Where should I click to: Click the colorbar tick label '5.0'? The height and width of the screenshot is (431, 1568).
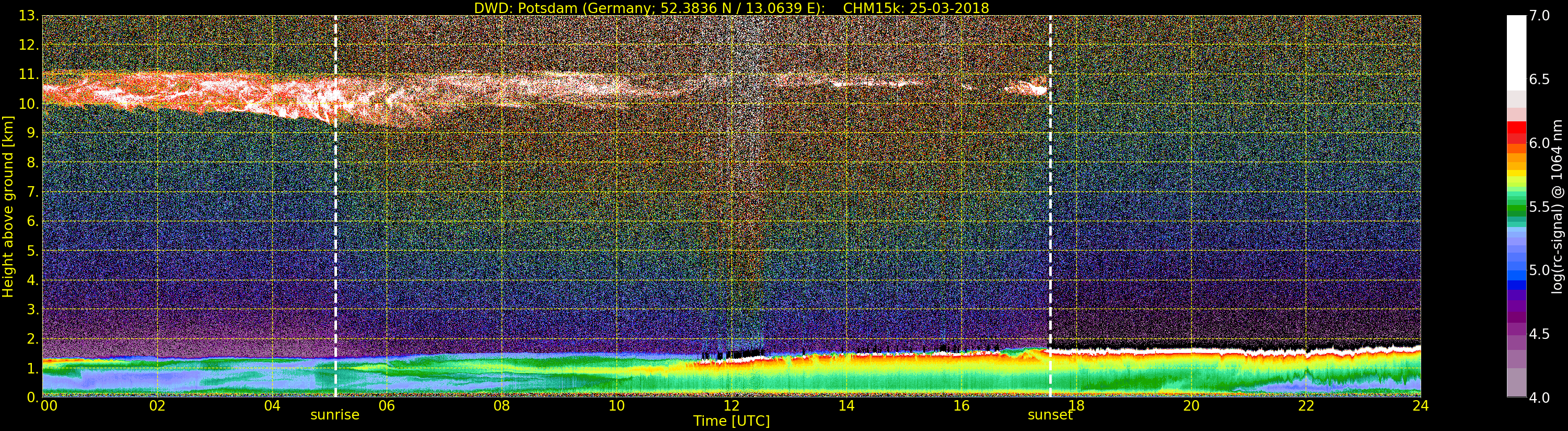click(1539, 270)
